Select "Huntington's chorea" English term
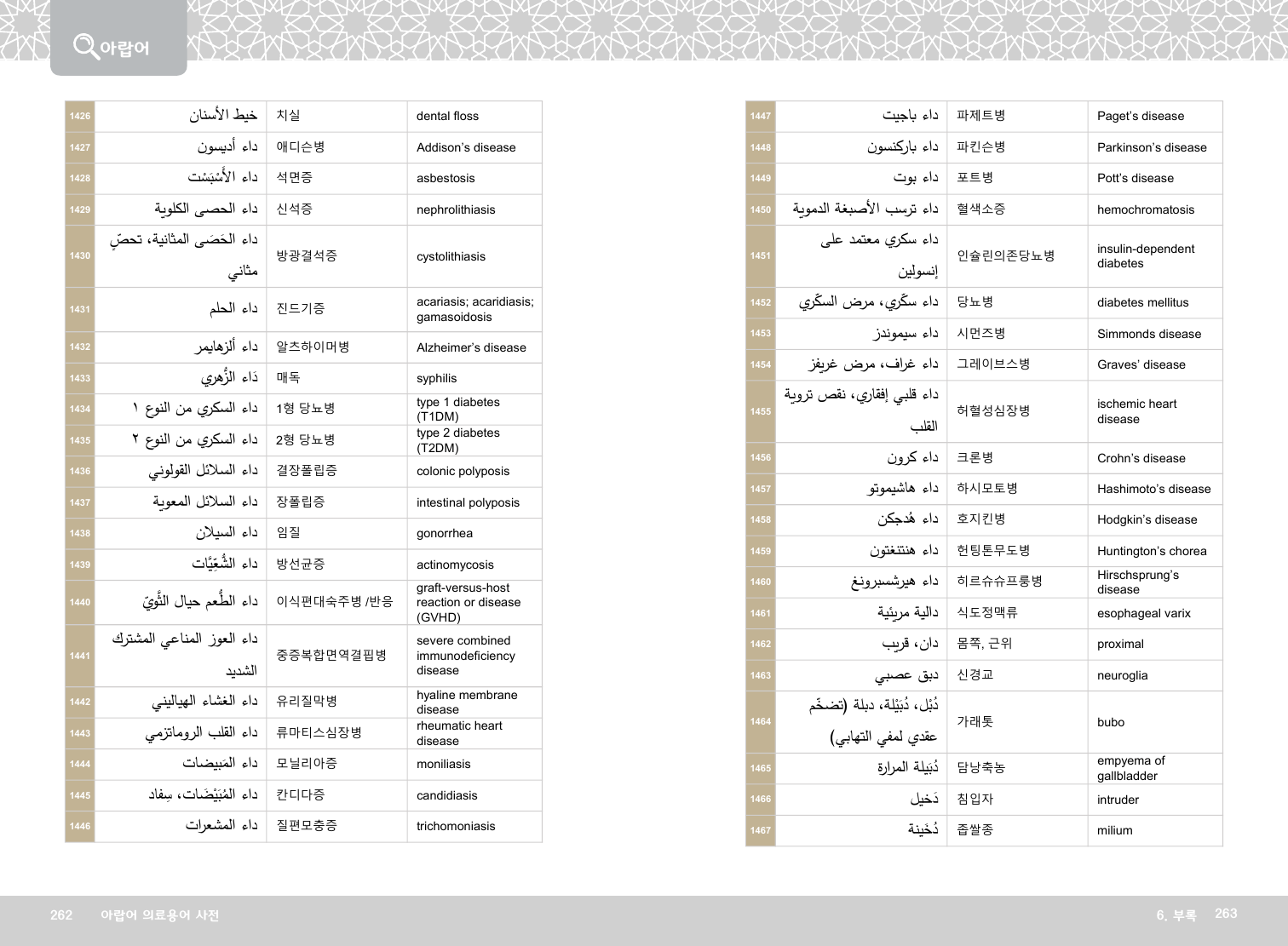 point(1152,551)
